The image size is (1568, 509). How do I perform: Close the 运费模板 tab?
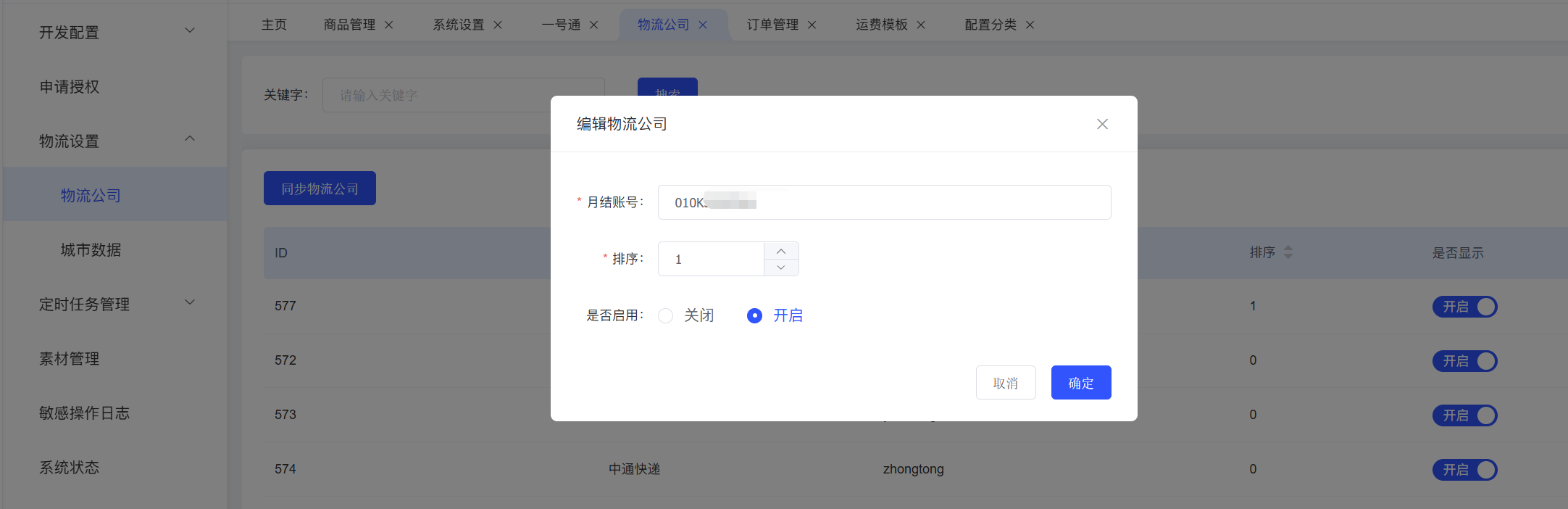click(x=921, y=25)
